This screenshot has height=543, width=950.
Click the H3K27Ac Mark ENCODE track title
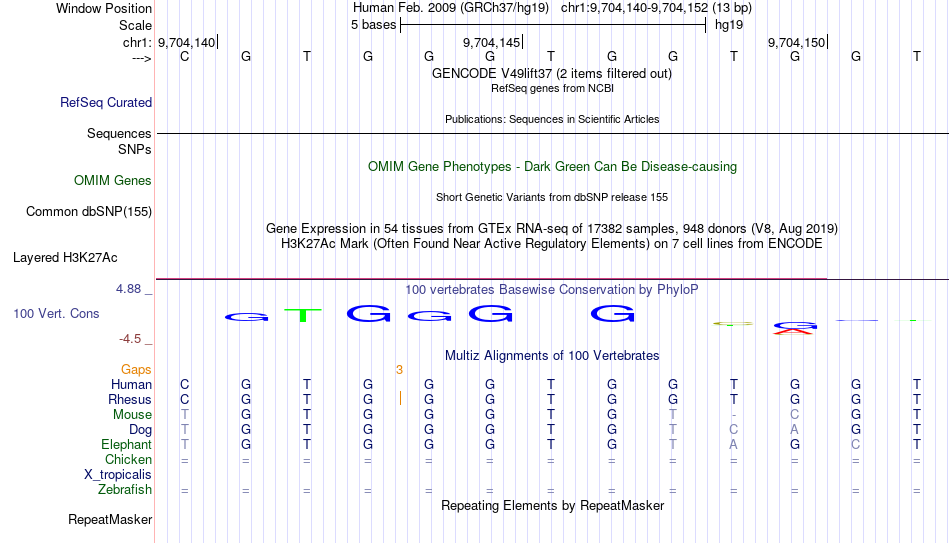[552, 244]
